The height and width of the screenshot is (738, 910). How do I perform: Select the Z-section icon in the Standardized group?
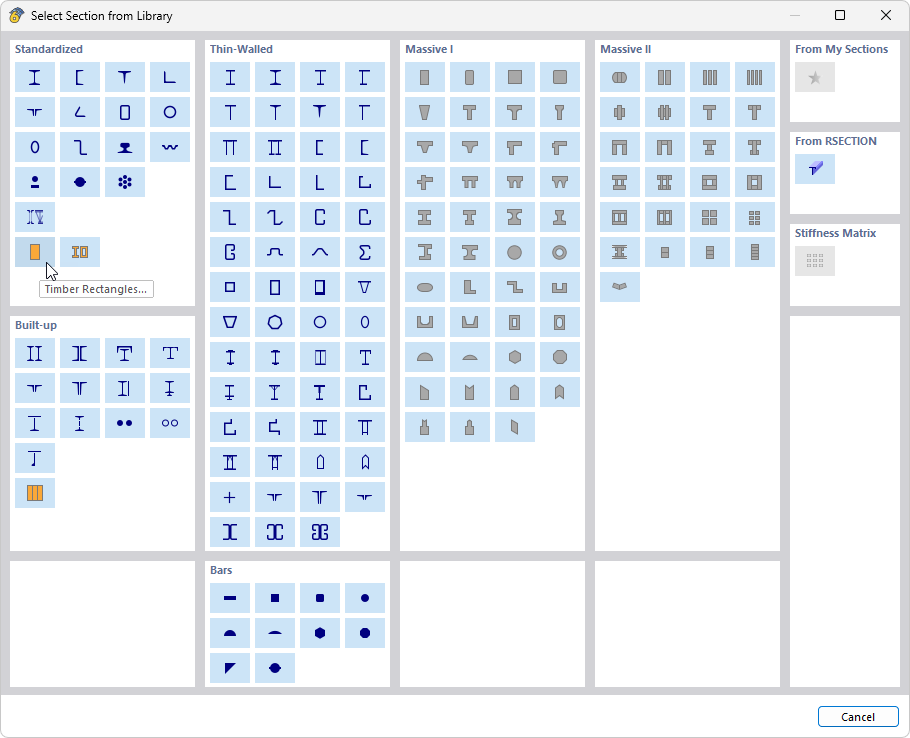[x=80, y=147]
